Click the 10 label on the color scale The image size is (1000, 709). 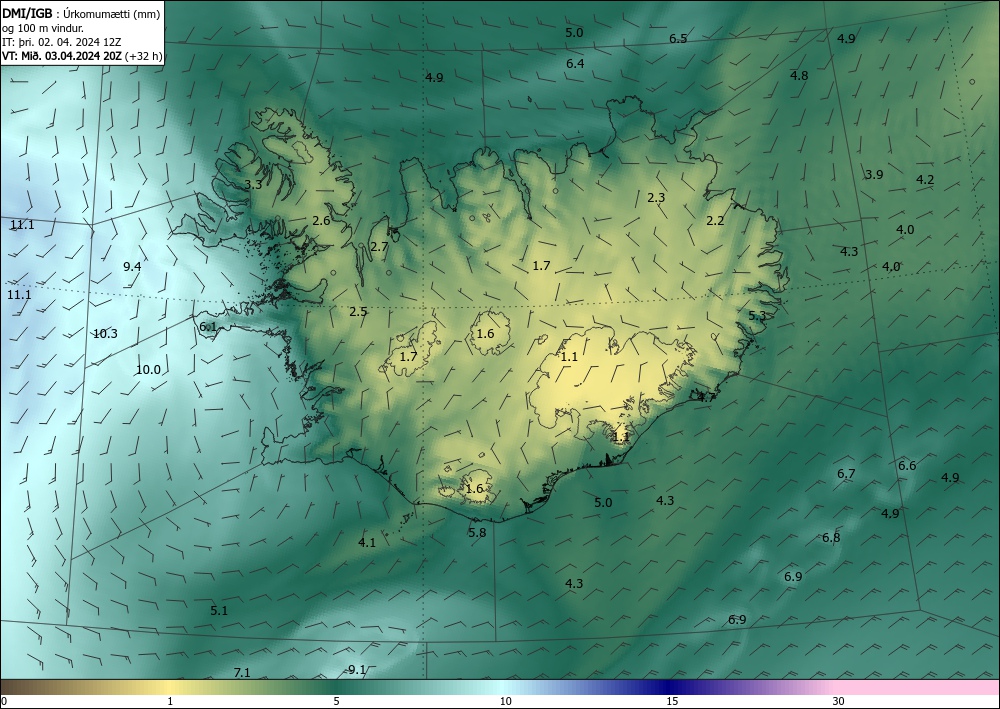pyautogui.click(x=506, y=701)
